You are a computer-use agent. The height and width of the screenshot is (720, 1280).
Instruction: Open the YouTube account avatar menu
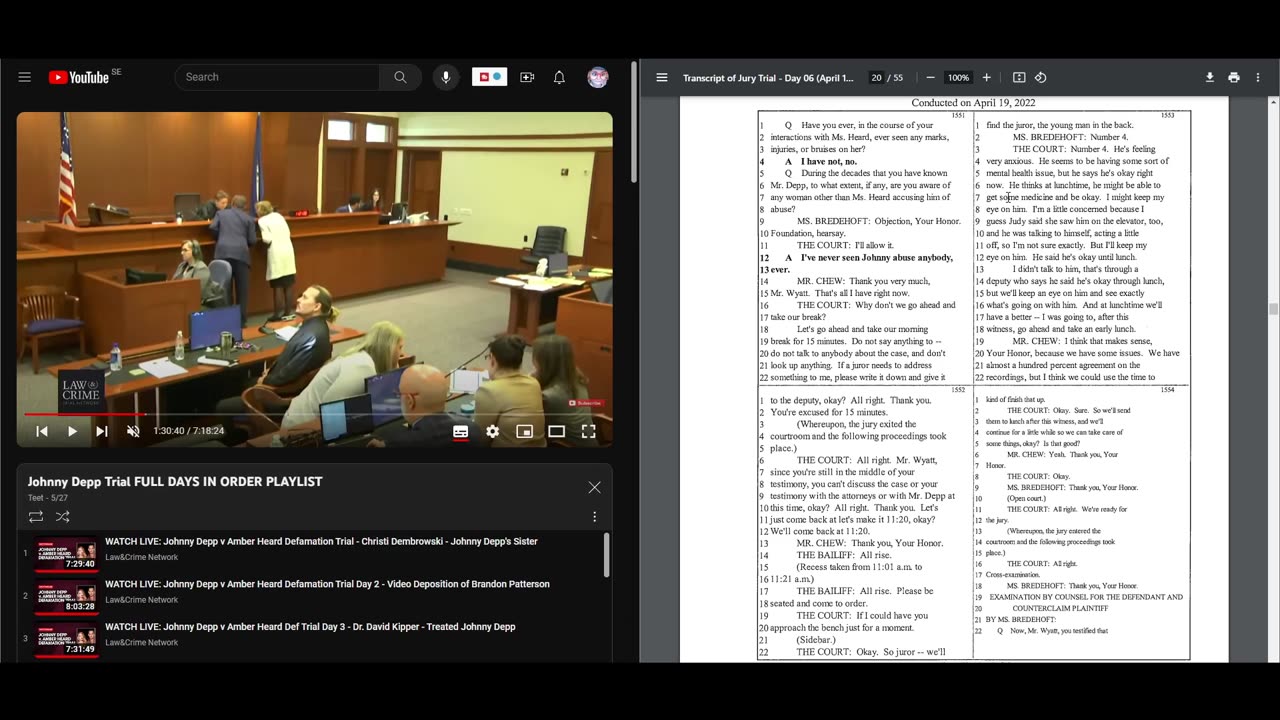pos(598,77)
